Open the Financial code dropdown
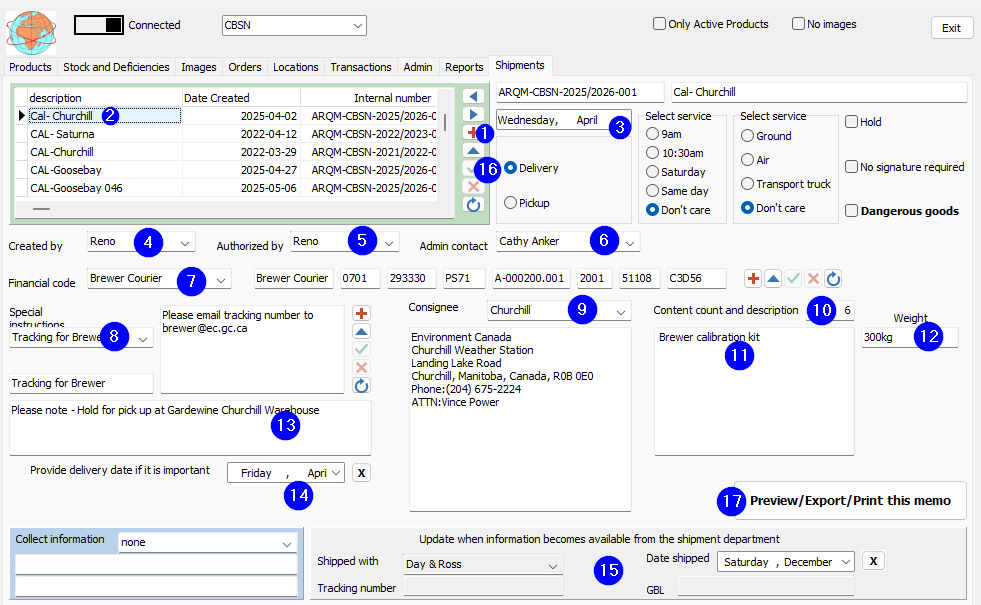Viewport: 981px width, 605px height. (x=221, y=280)
